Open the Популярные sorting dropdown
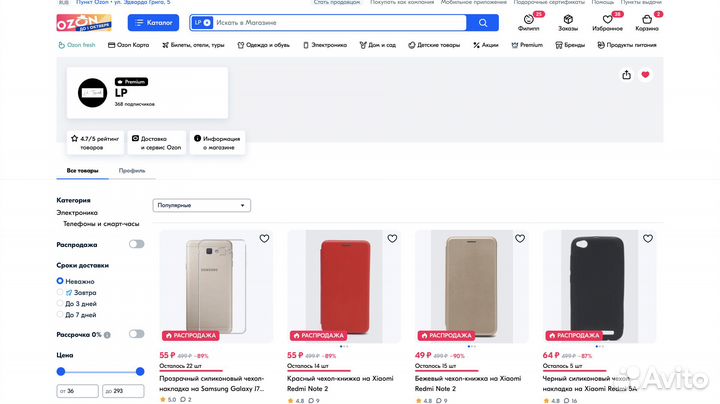The width and height of the screenshot is (720, 404). point(202,205)
